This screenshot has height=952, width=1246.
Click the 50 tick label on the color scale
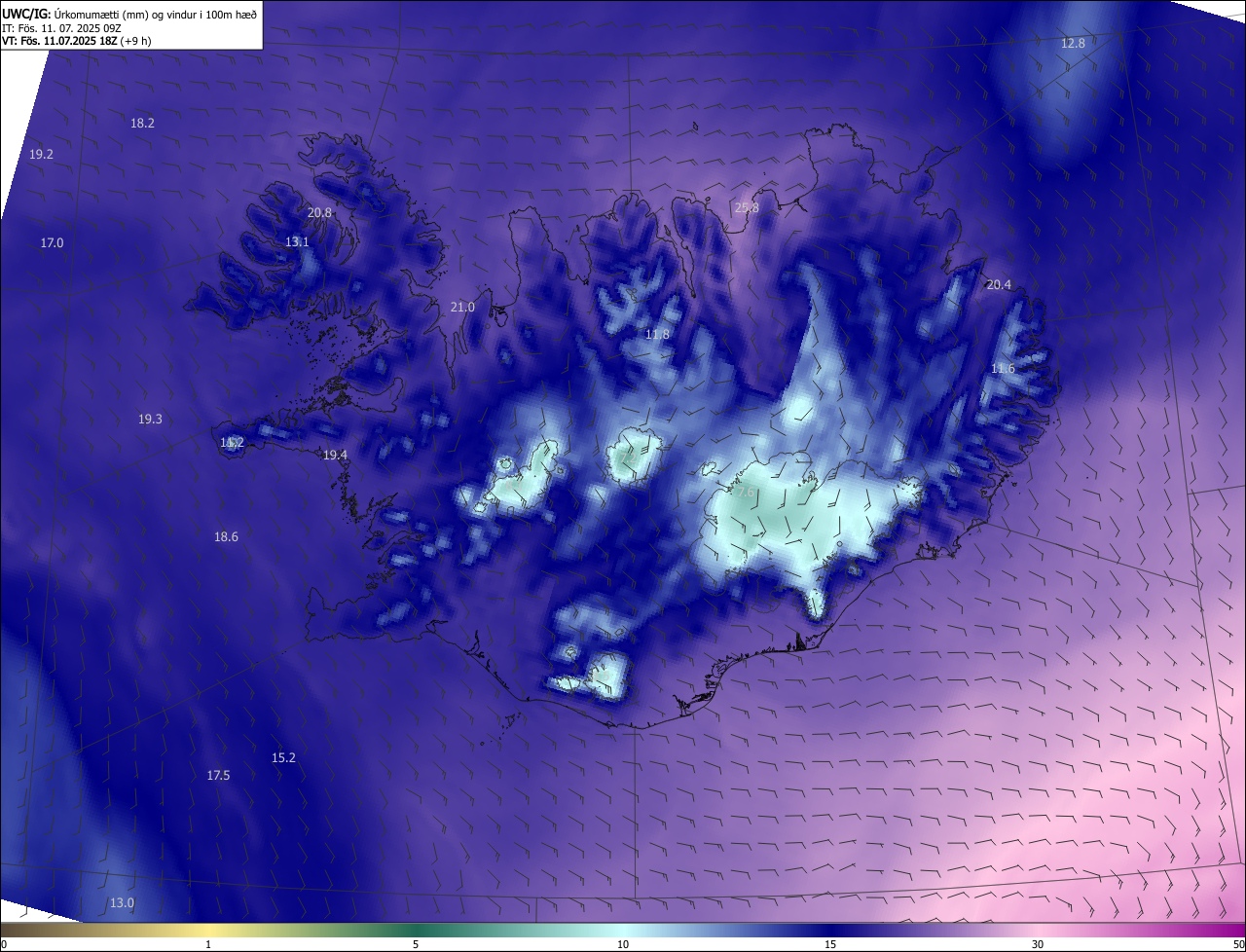point(1238,944)
